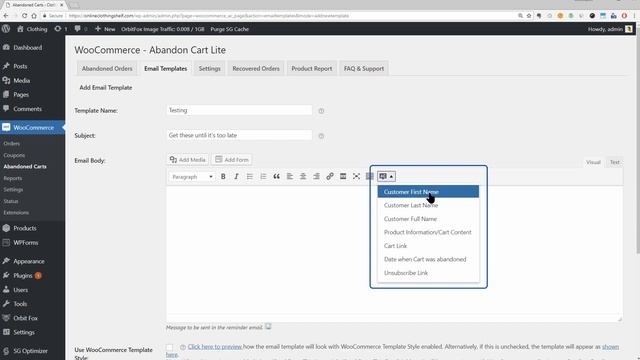This screenshot has width=640, height=360.
Task: Insert Read More tag icon
Action: [343, 176]
